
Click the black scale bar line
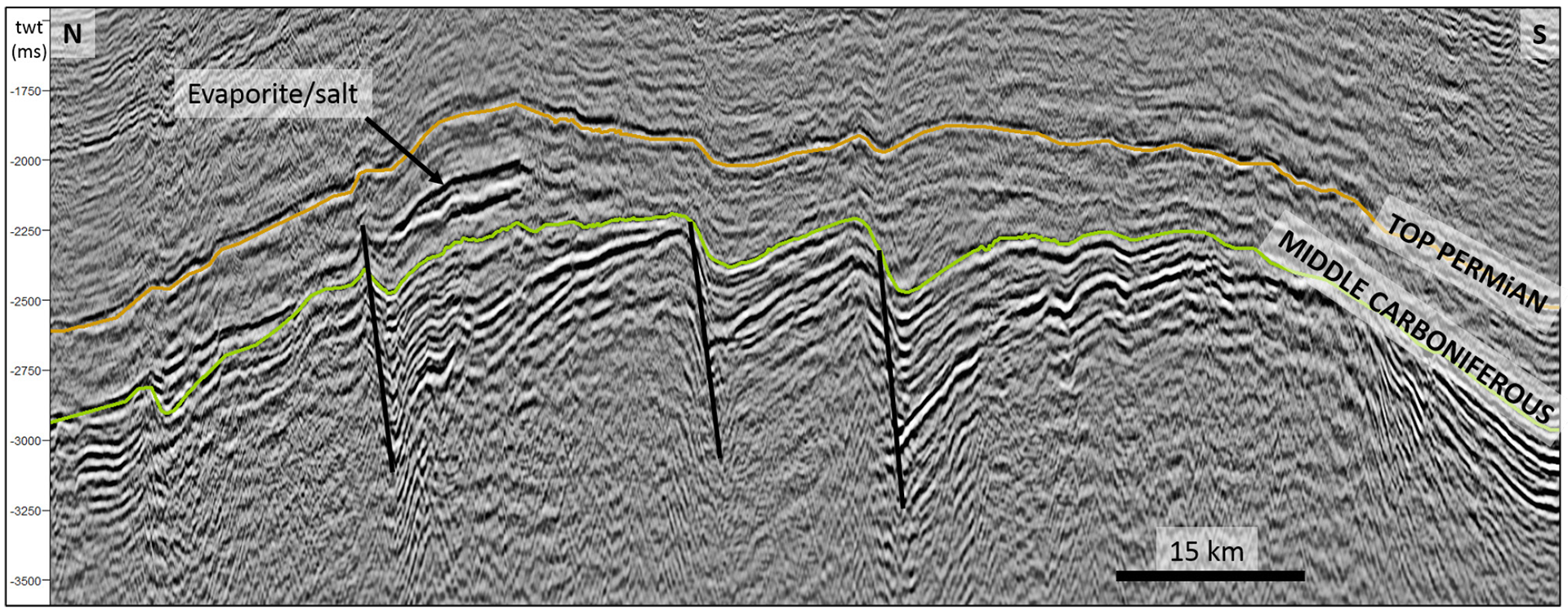tap(1209, 576)
